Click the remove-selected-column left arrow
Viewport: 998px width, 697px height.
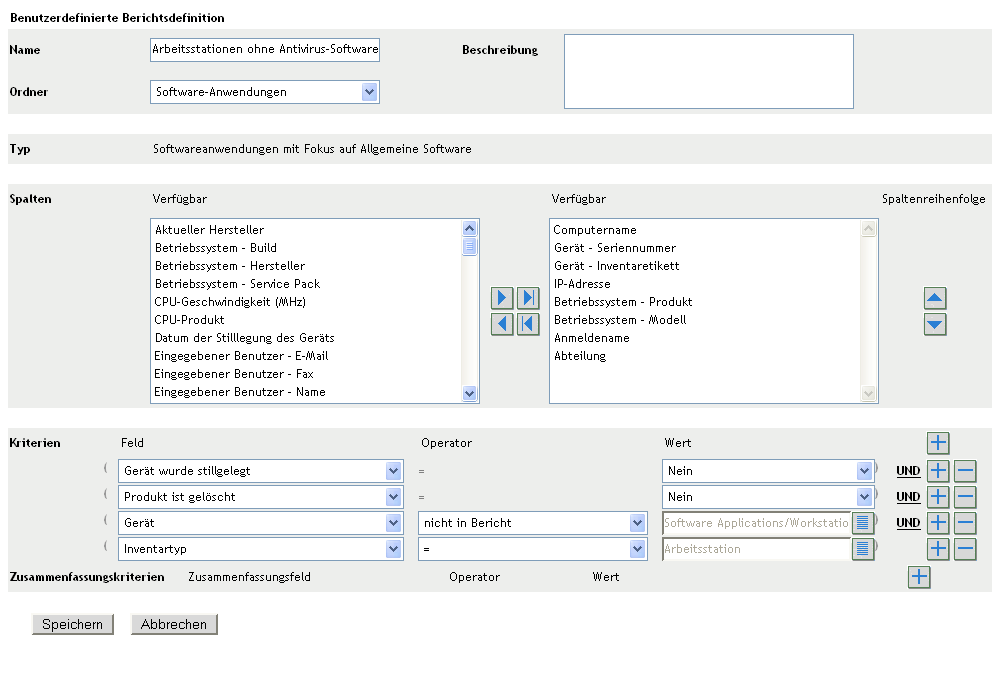point(503,324)
